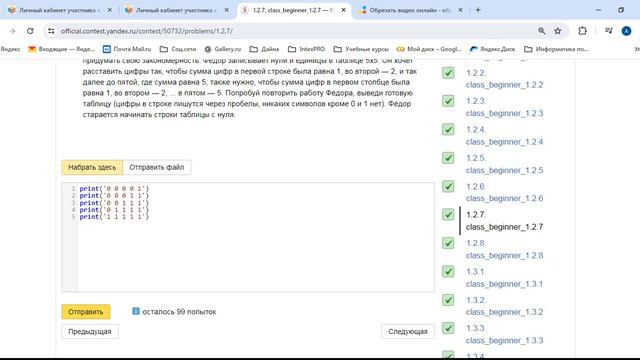Open problem 1.2.2 class_beginner_1.2.2
Image resolution: width=640 pixels, height=360 pixels.
click(504, 79)
